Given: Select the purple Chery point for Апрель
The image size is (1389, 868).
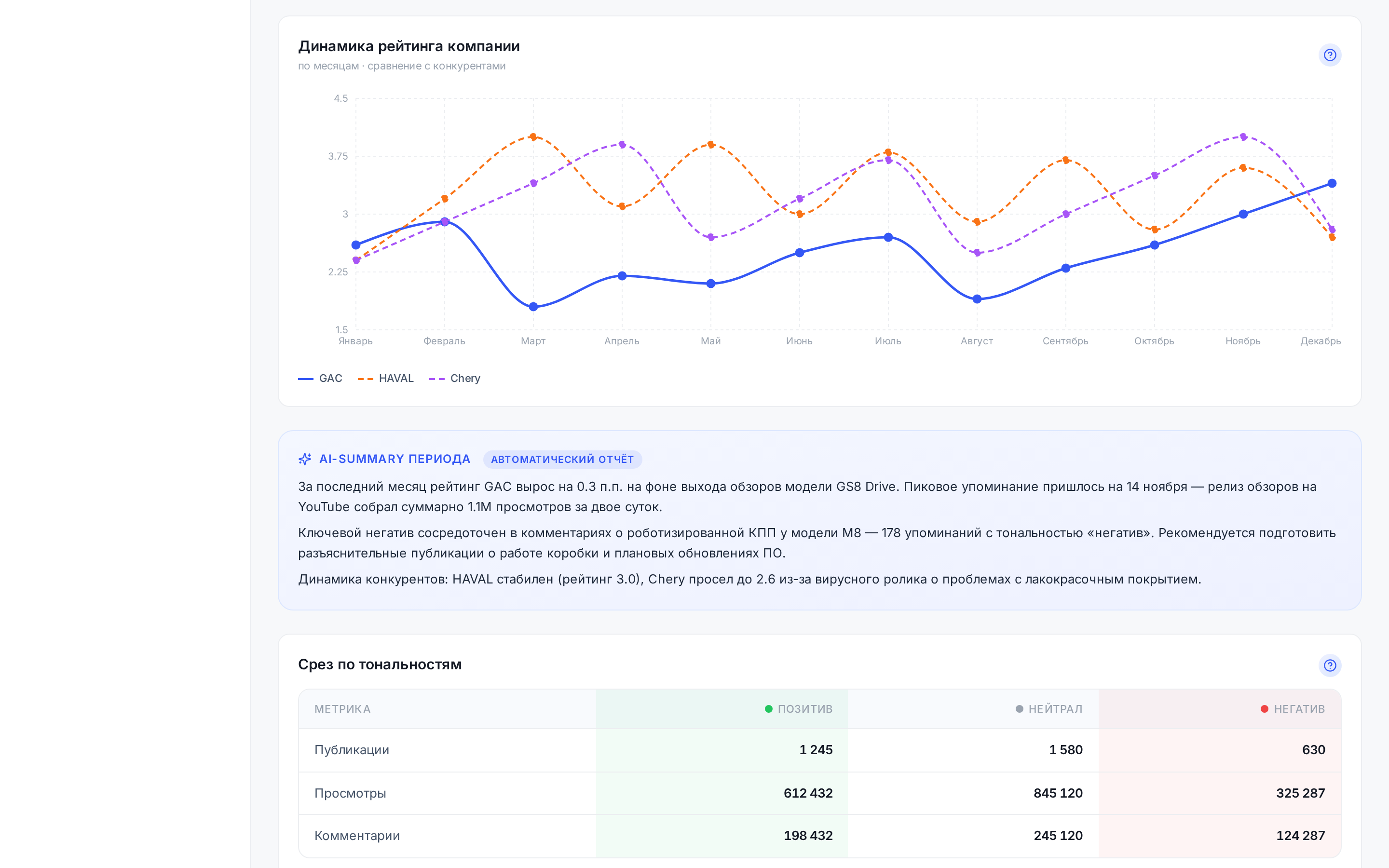Looking at the screenshot, I should click(x=622, y=145).
